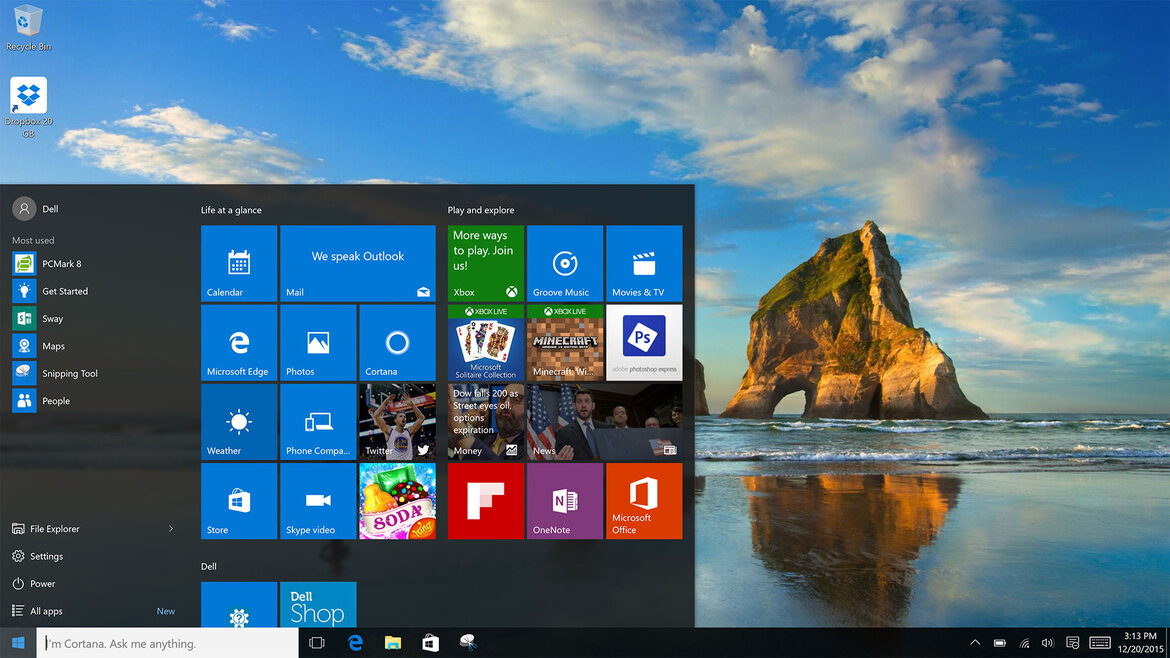Click the Windows Start button

pyautogui.click(x=18, y=642)
